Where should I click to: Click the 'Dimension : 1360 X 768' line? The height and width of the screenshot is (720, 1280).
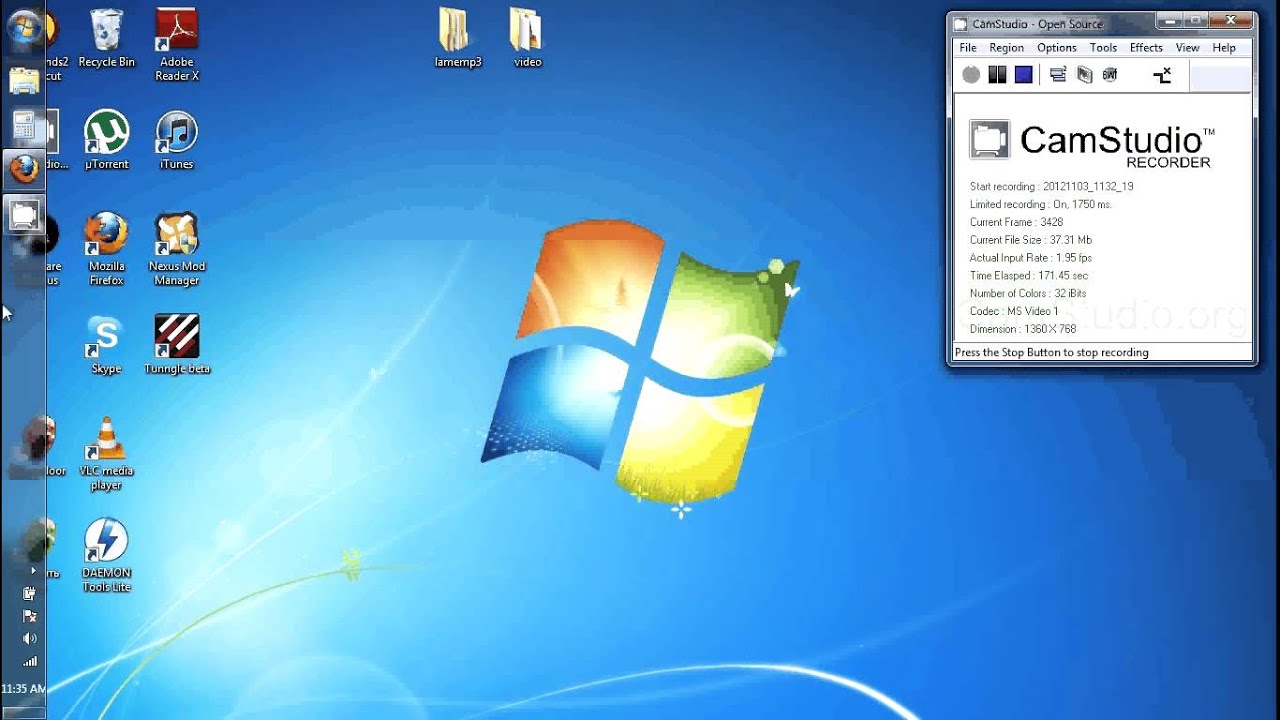[1022, 330]
